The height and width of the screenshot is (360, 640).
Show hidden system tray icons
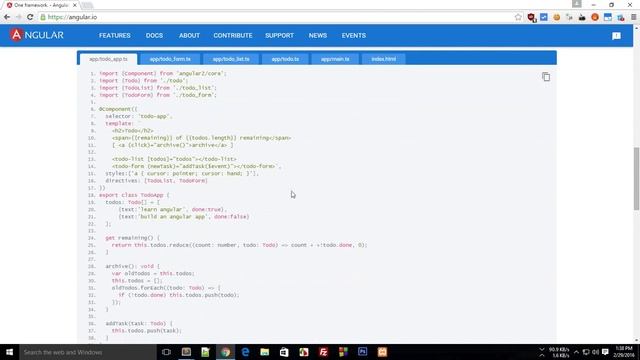[576, 352]
